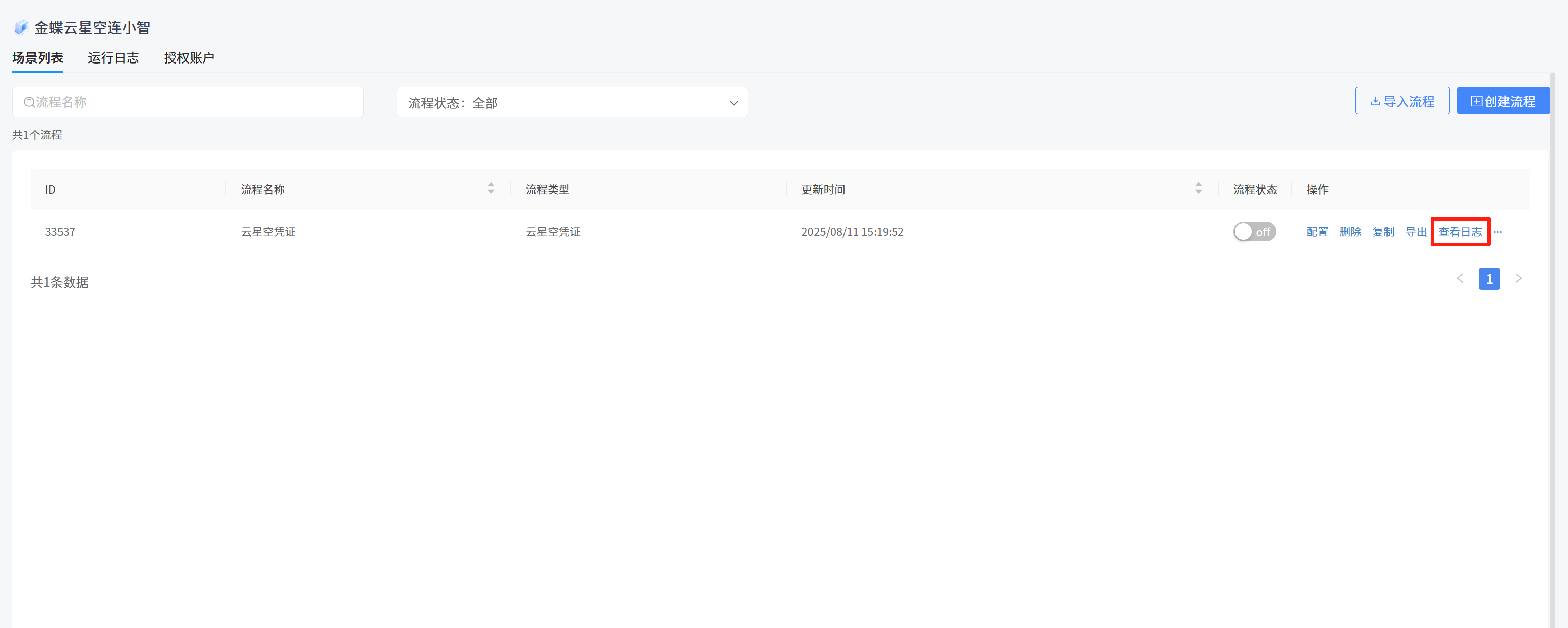The width and height of the screenshot is (1568, 628).
Task: Toggle the 流程状态 off switch
Action: (x=1254, y=232)
